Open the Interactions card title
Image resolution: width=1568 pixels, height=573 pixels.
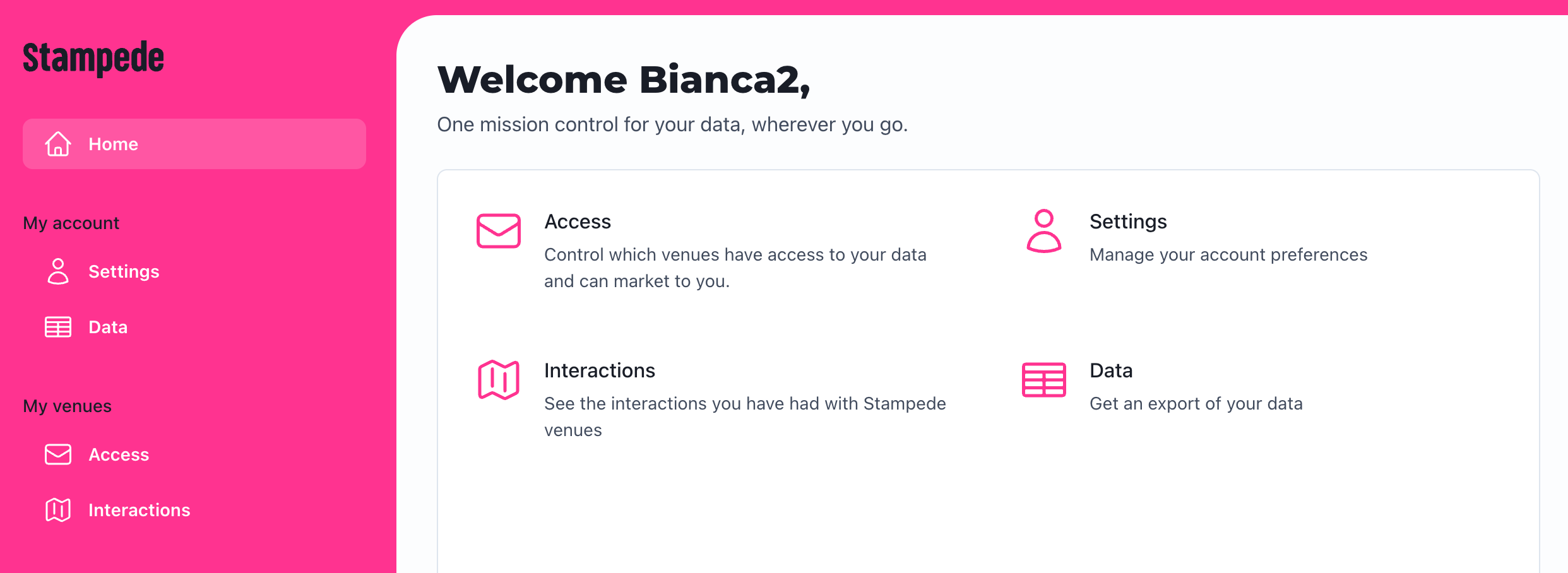click(x=600, y=370)
